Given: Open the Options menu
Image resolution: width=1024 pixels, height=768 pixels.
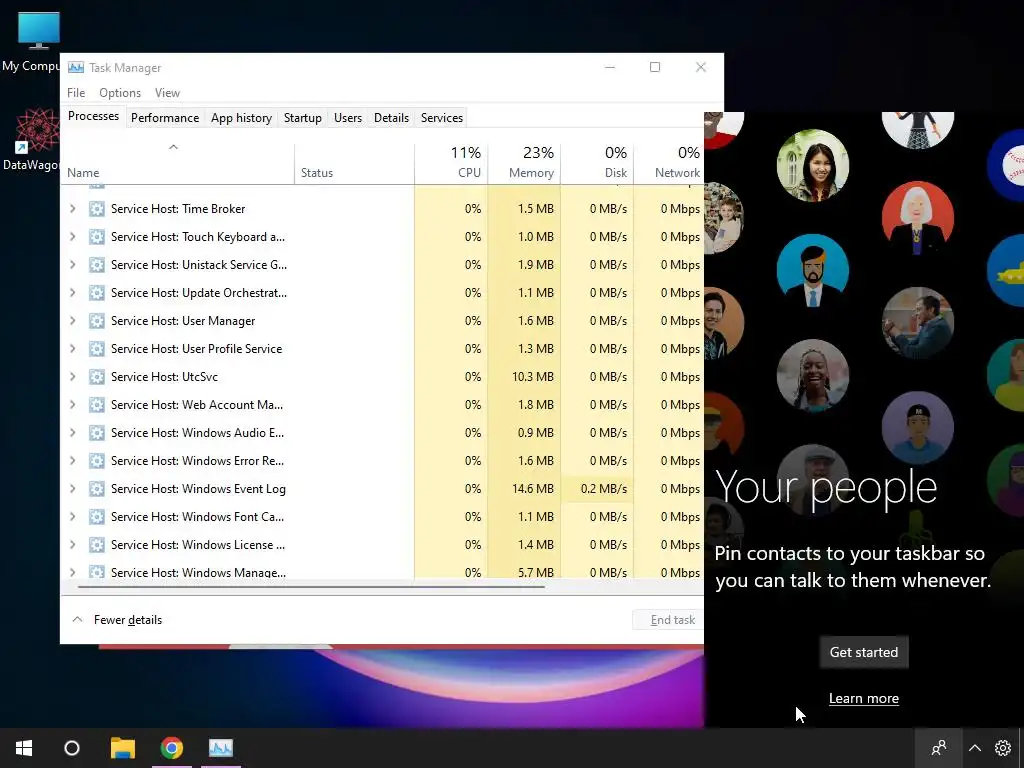Looking at the screenshot, I should pyautogui.click(x=120, y=93).
